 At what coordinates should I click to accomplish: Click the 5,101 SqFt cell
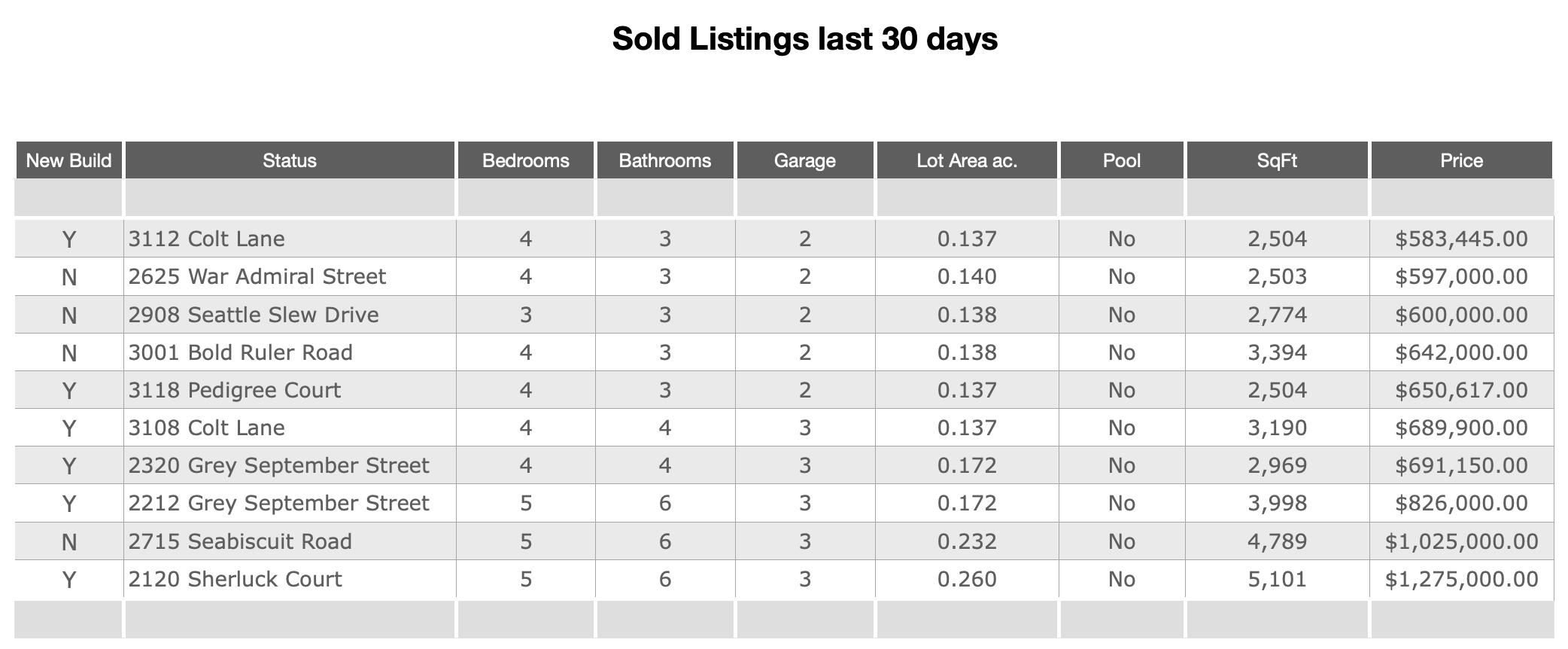[x=1277, y=579]
